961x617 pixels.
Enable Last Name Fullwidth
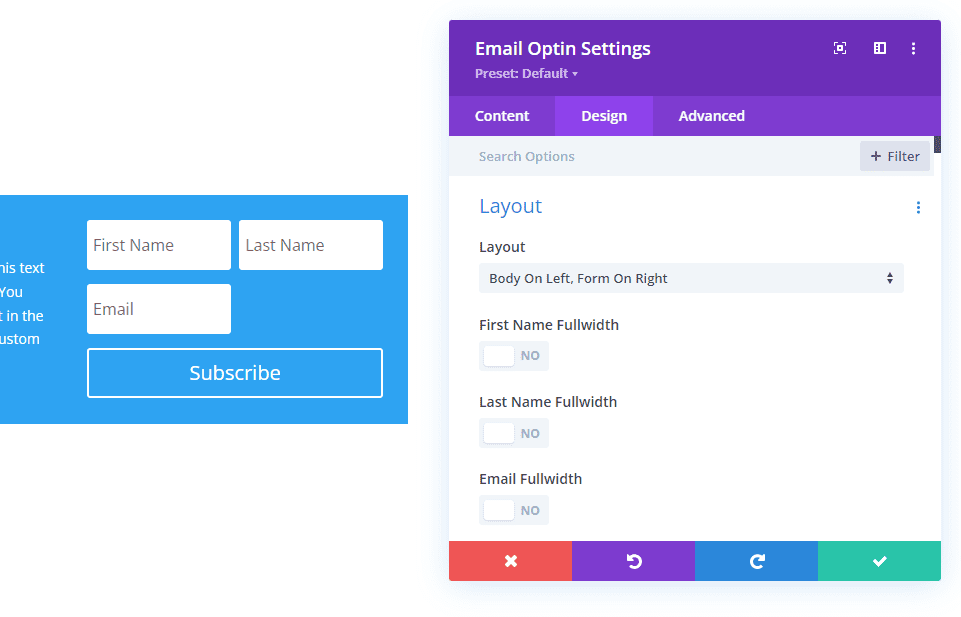(514, 432)
